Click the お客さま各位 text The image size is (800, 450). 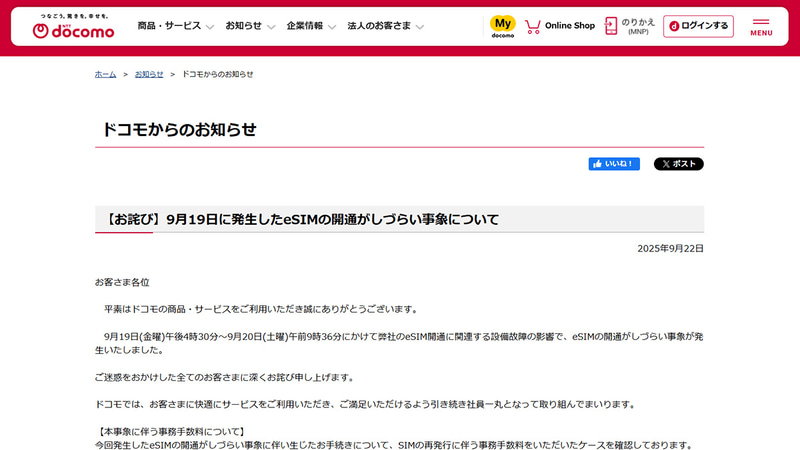(x=122, y=283)
